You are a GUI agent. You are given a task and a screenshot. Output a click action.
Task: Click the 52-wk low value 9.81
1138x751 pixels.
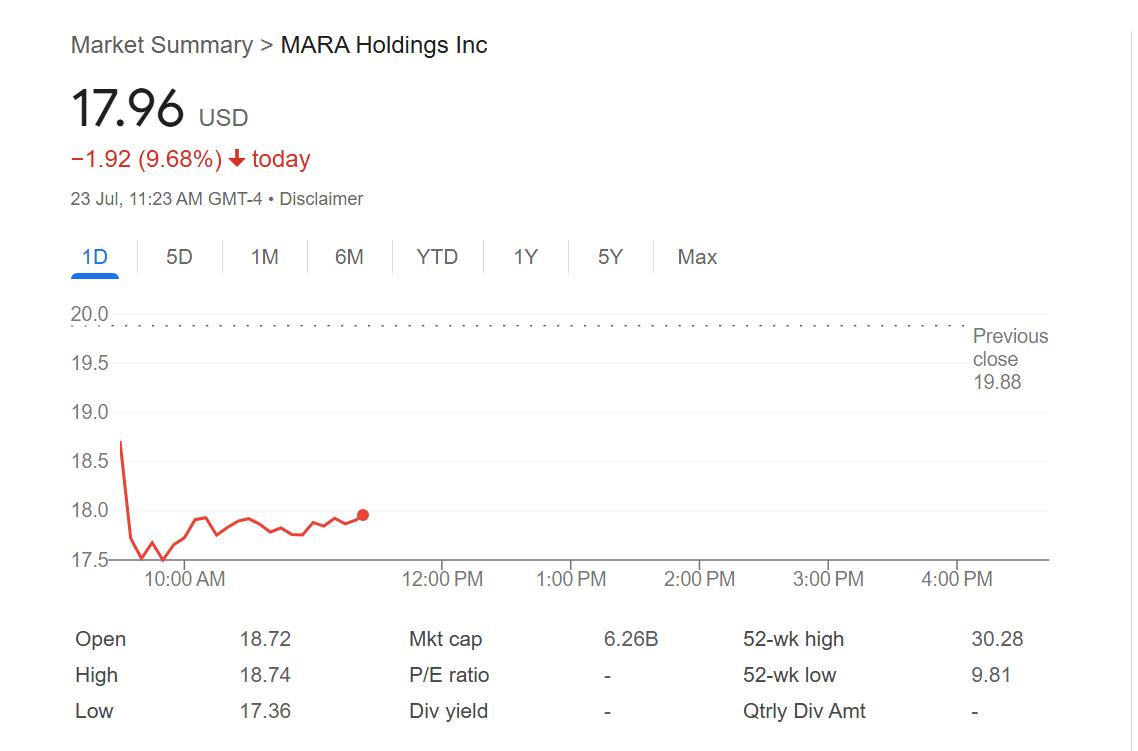click(x=991, y=675)
